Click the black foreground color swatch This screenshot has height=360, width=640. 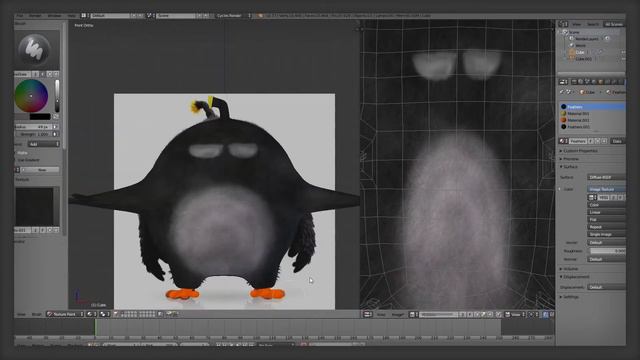40,117
